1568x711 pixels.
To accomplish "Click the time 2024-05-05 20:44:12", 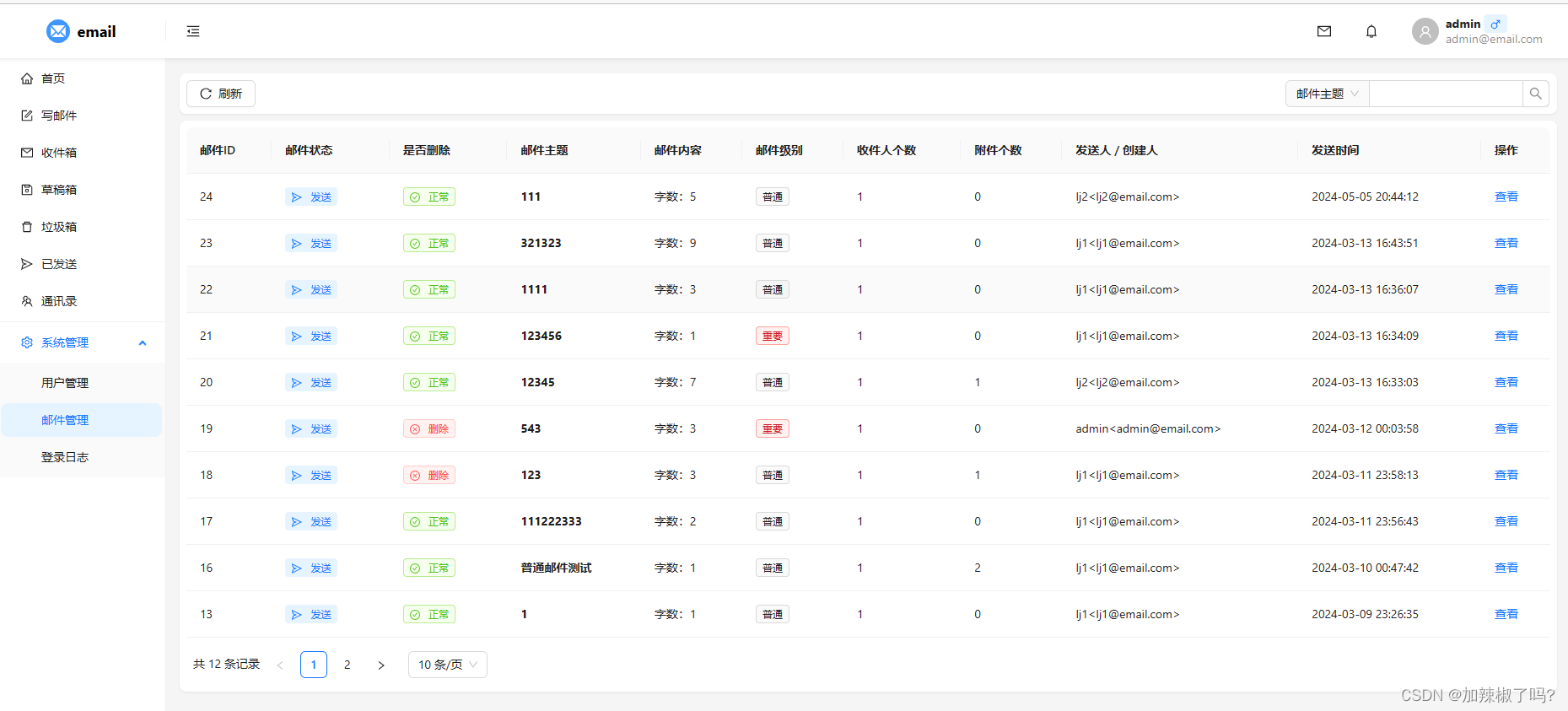I will click(x=1365, y=197).
